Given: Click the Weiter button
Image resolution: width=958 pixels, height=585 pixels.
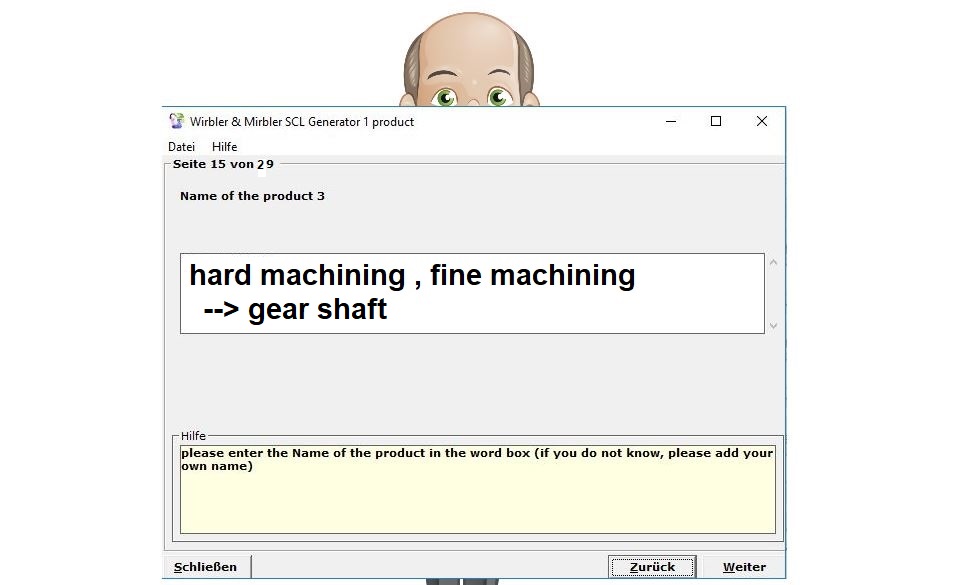Looking at the screenshot, I should click(x=744, y=567).
